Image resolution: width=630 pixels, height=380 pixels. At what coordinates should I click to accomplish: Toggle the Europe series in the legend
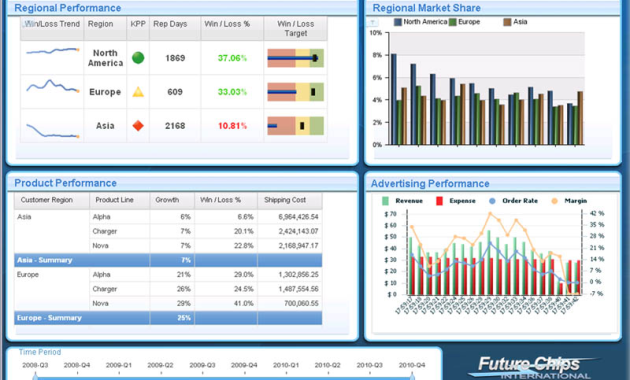click(464, 22)
